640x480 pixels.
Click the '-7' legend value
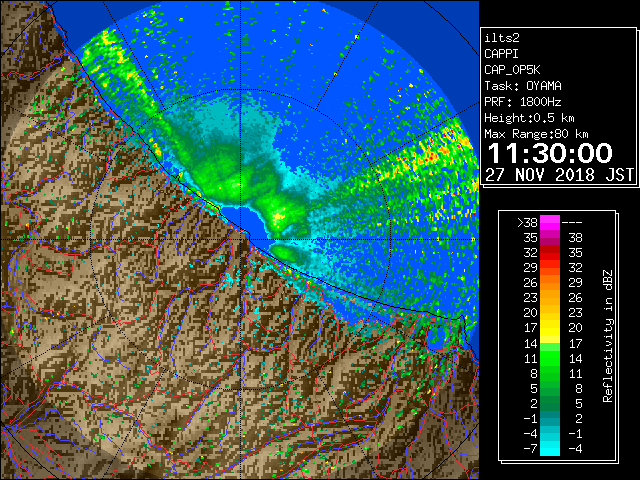530,449
